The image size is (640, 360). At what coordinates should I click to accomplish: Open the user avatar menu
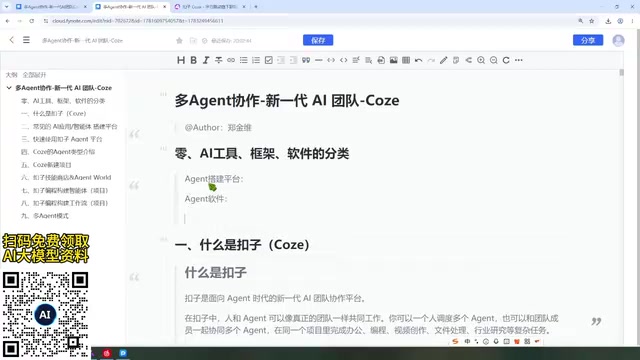tap(618, 40)
